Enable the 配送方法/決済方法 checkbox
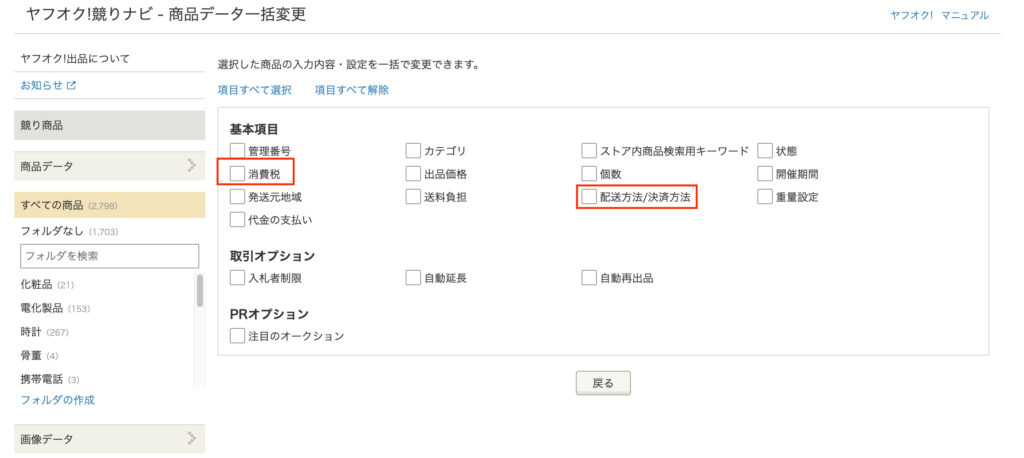Screen dimensions: 1024x458 (x=589, y=197)
